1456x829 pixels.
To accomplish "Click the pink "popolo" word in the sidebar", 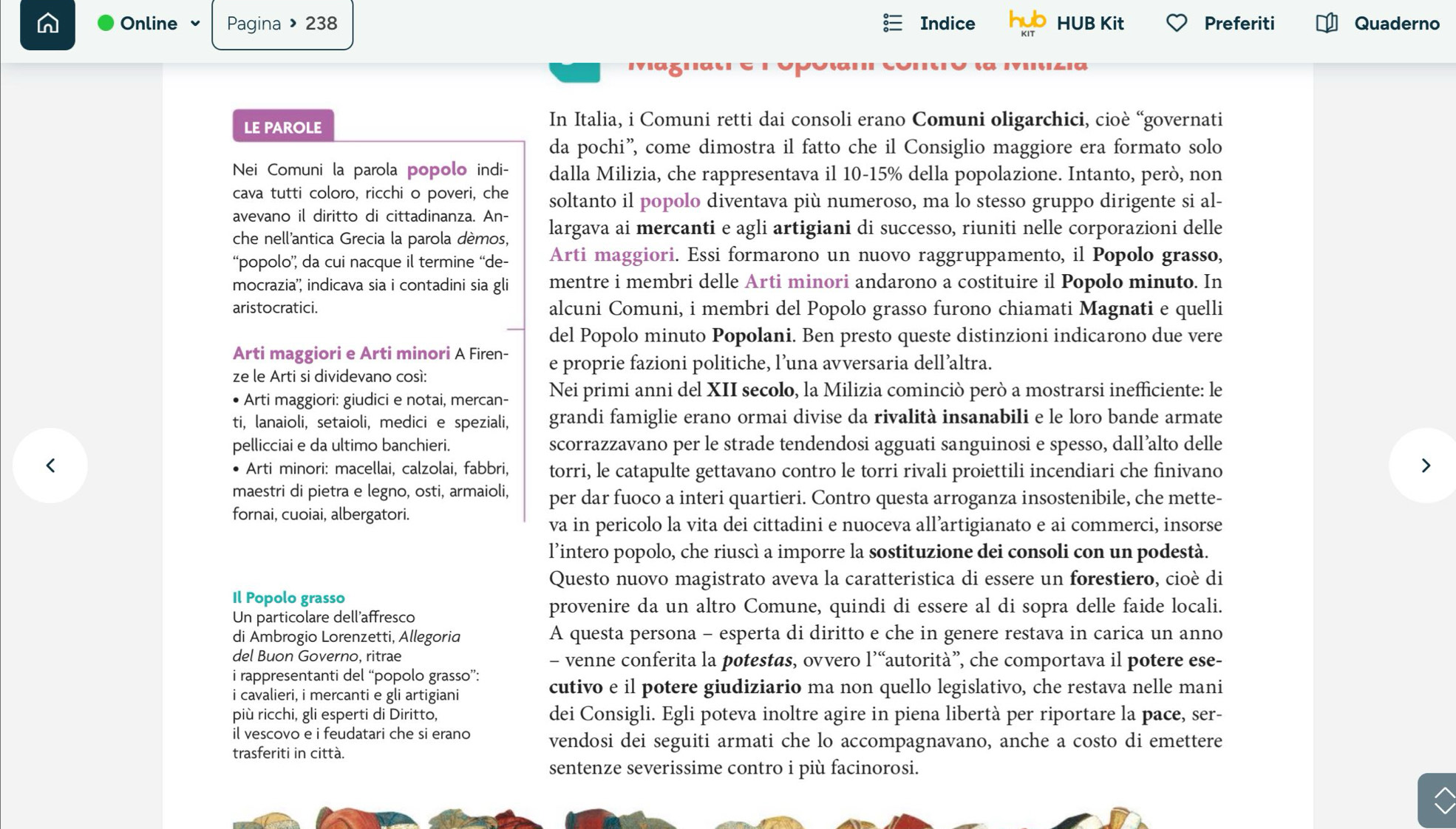I will tap(437, 170).
